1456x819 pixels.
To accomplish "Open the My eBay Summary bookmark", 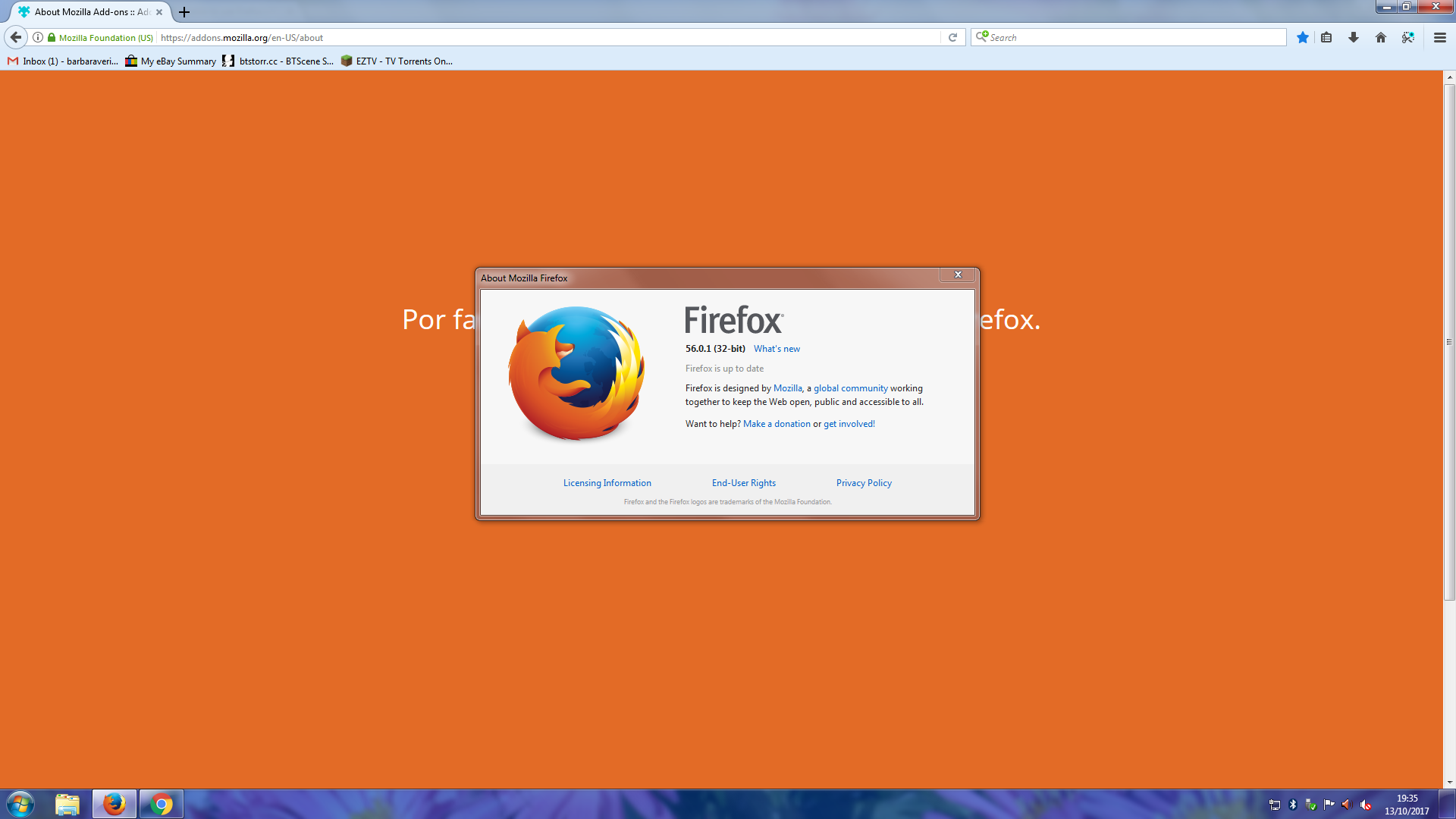I will click(171, 61).
